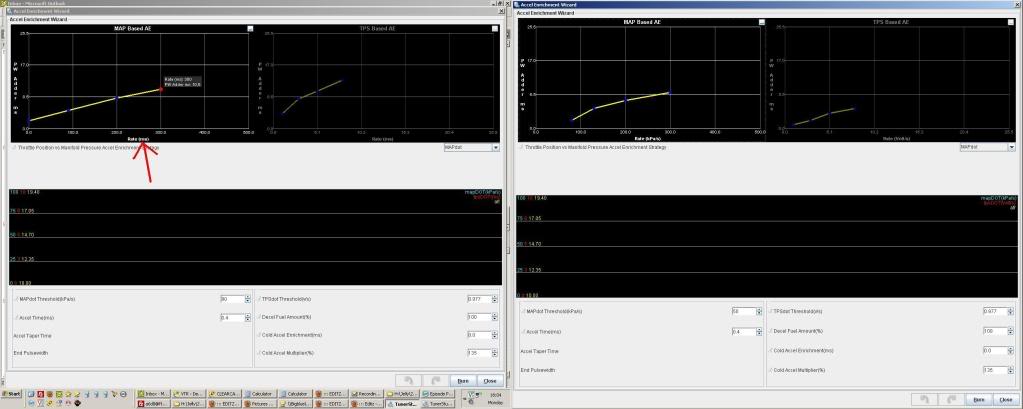Select curve point at rate 200, right MAP graph
Screen dimensions: 1023x409
coord(626,100)
